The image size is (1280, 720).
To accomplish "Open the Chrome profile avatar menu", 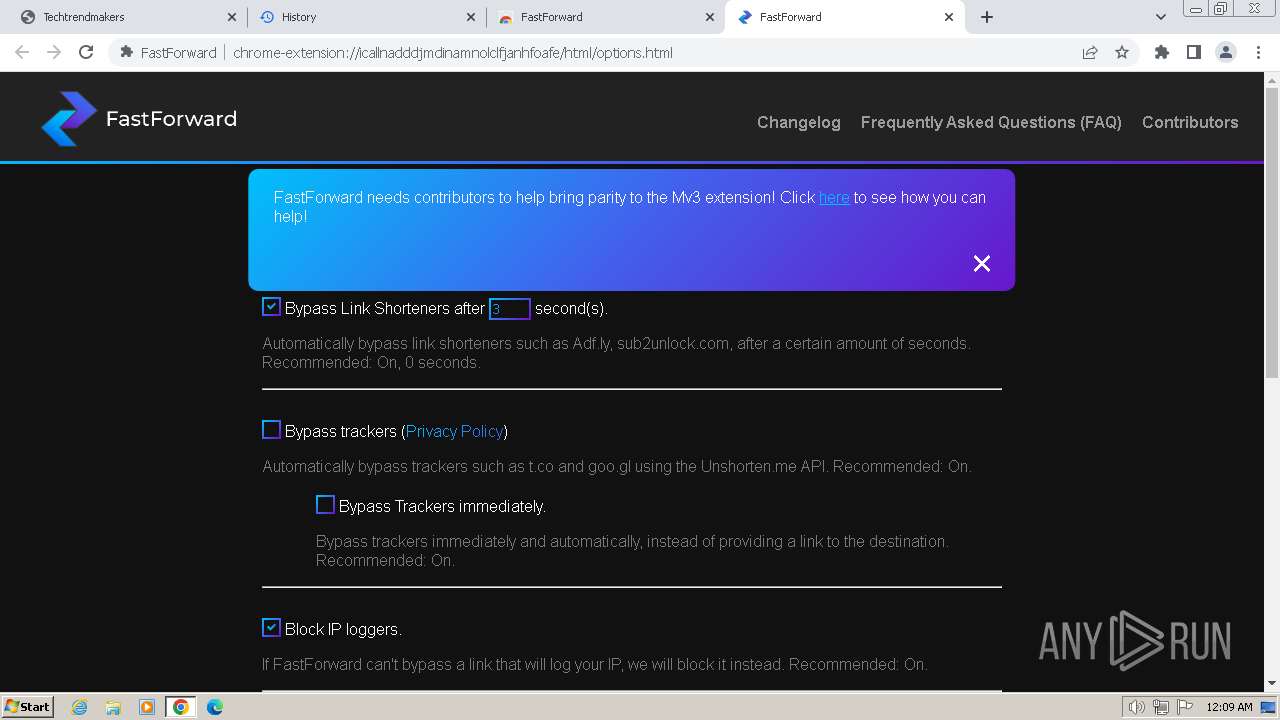I will (1225, 52).
